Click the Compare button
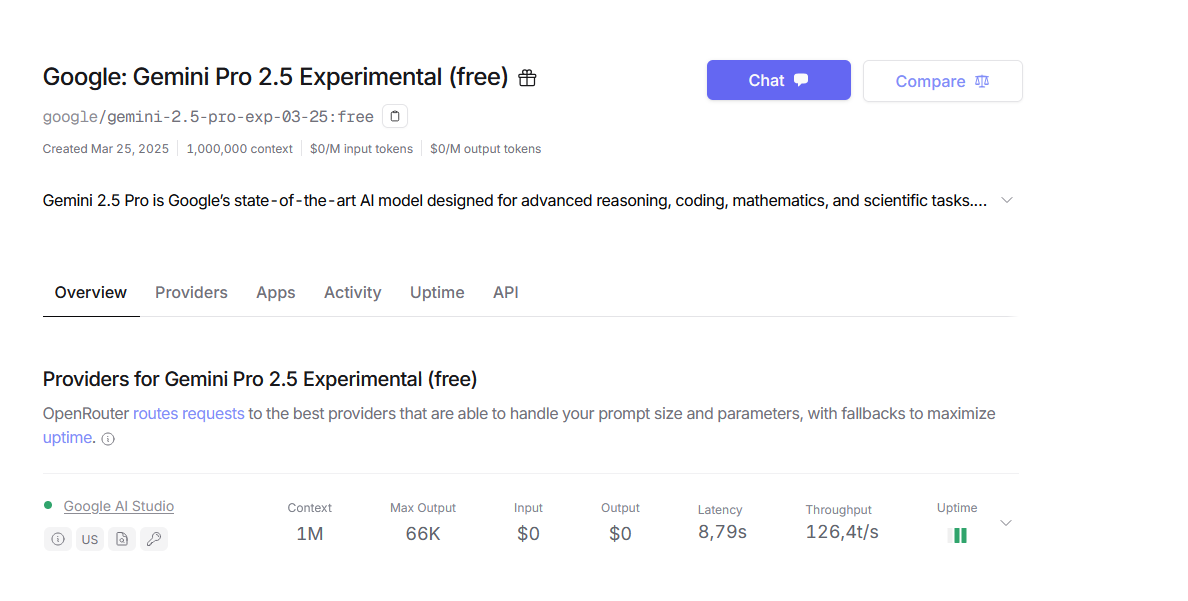 (943, 81)
